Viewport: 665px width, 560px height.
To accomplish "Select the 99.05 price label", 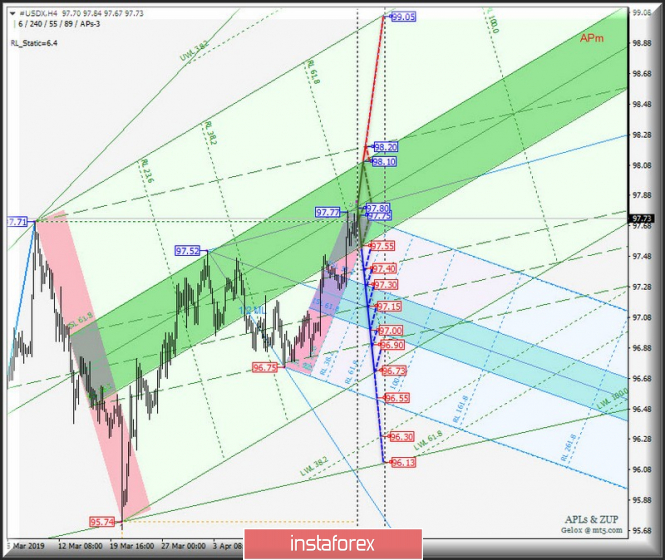I will (403, 17).
